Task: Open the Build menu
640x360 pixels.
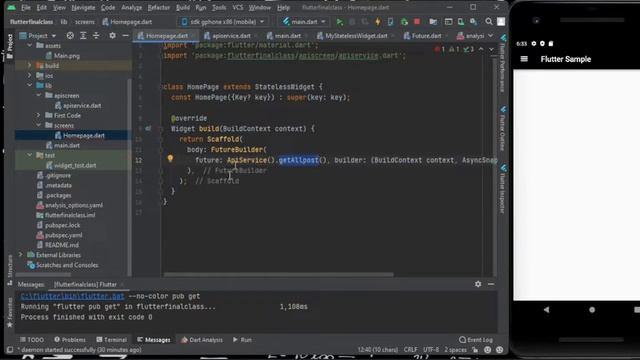Action: pos(182,7)
